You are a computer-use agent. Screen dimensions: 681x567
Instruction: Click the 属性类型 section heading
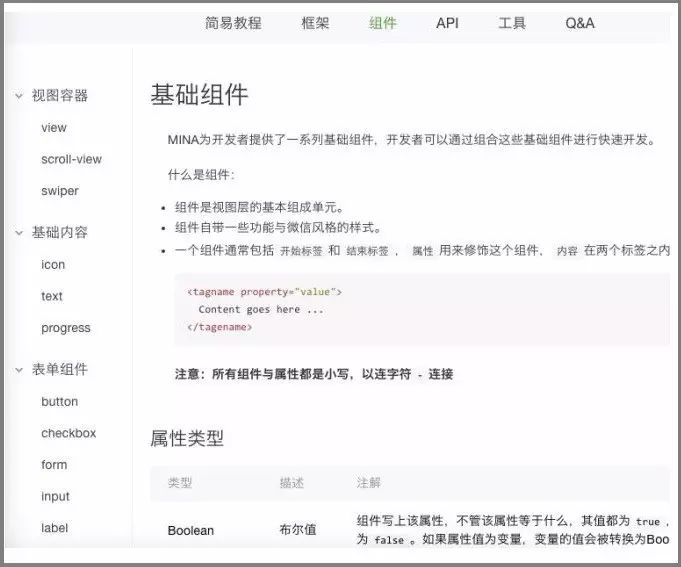click(x=187, y=438)
